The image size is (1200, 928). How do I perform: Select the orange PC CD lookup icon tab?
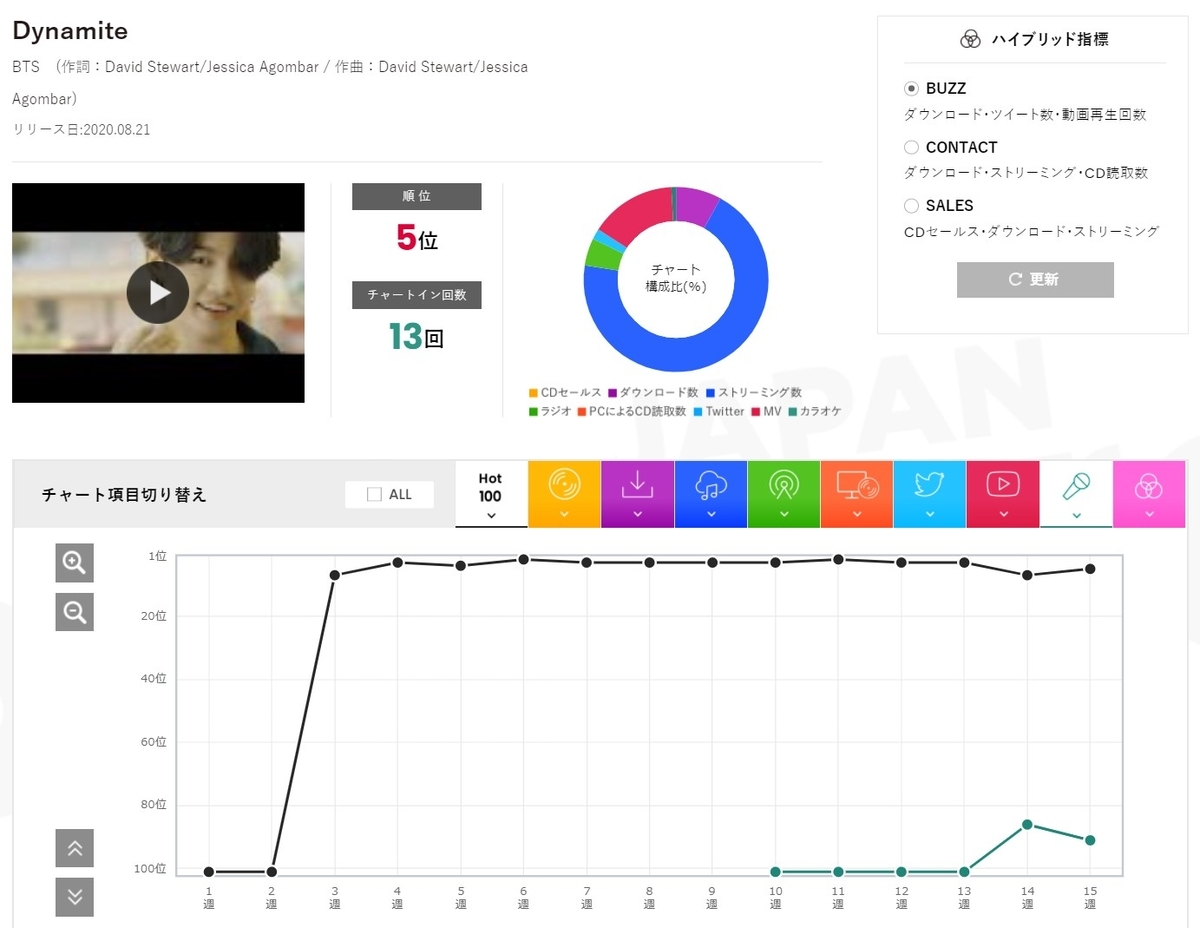coord(857,494)
